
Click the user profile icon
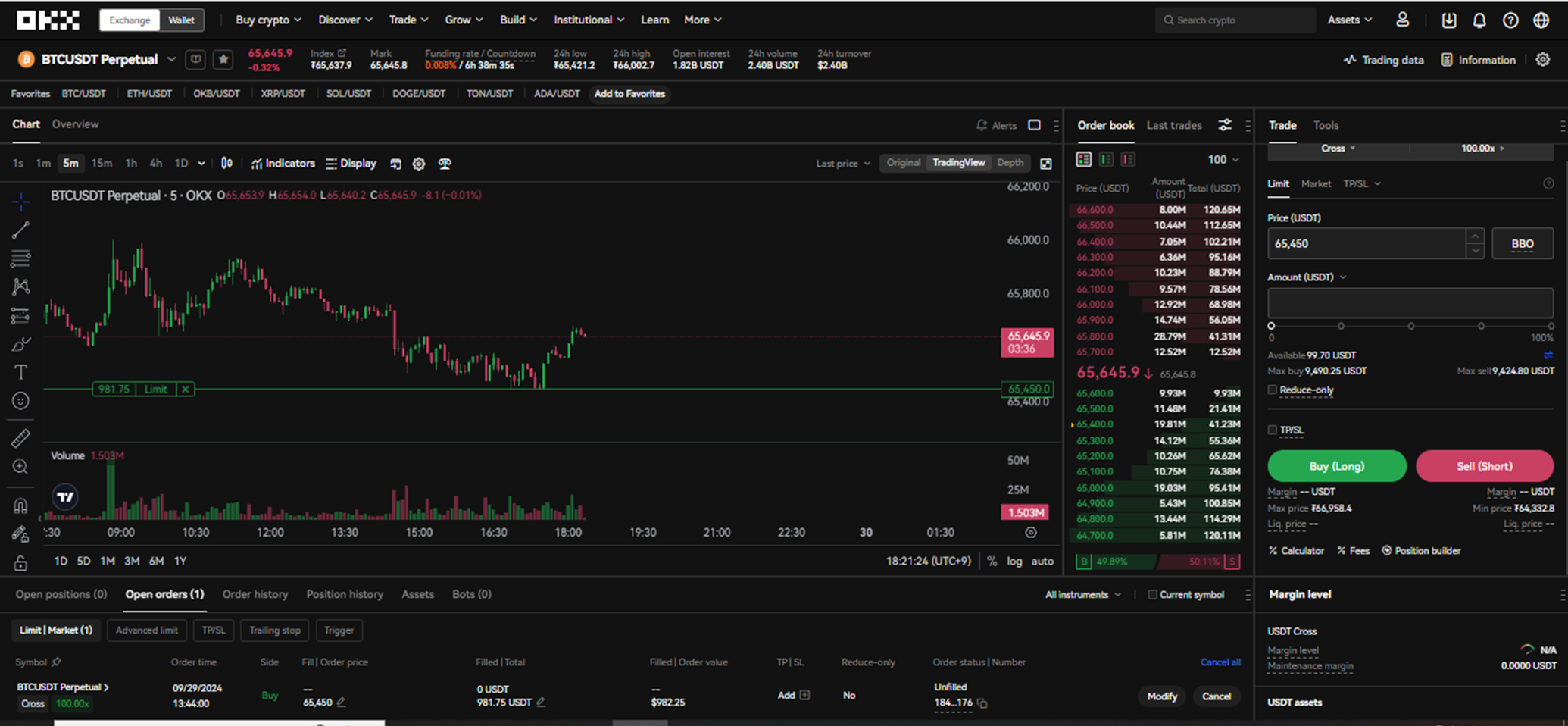pos(1402,20)
